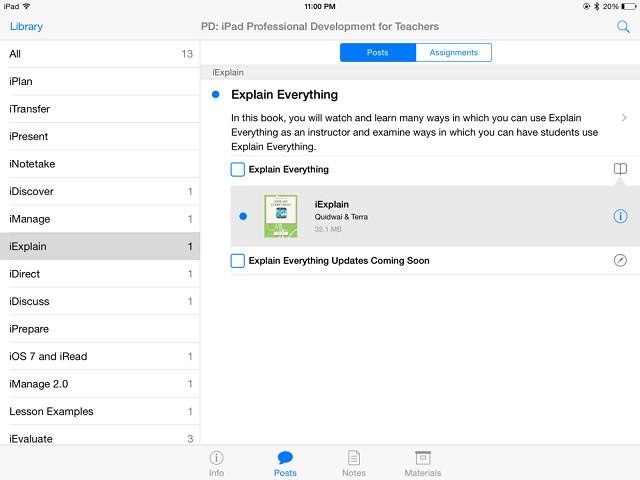Screen dimensions: 640x480
Task: Tap the course title PD: iPad Professional Development
Action: coord(320,27)
